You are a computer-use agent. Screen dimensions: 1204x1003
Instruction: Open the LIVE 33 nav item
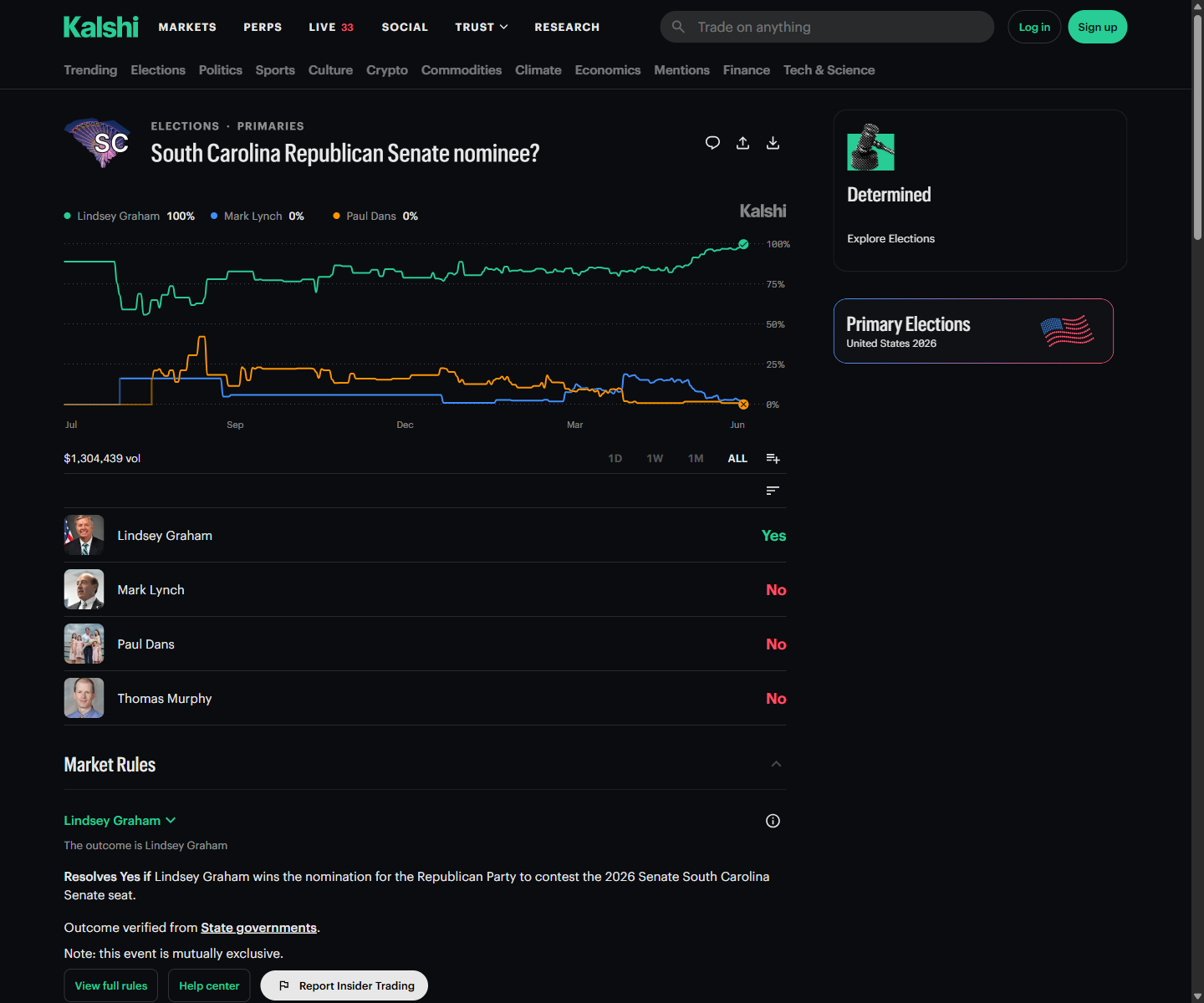tap(331, 27)
